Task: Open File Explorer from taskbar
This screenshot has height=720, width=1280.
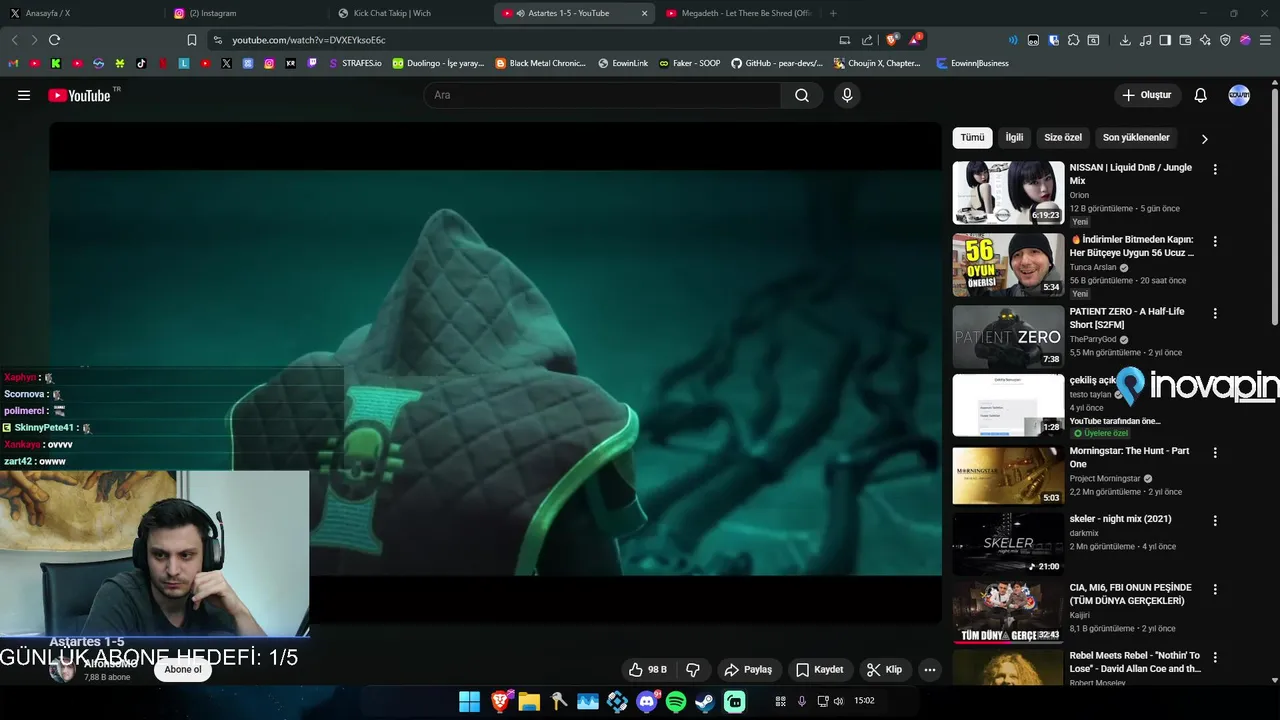Action: point(529,702)
